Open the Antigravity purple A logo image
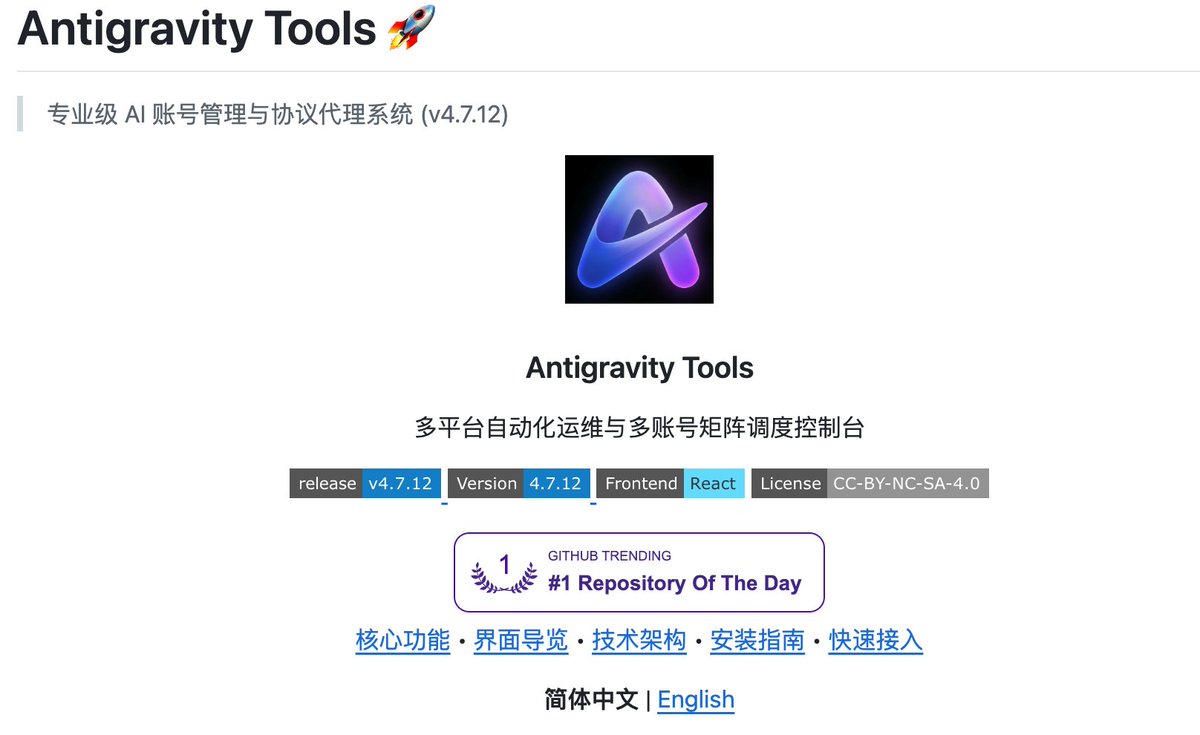Viewport: 1200px width, 735px height. [639, 229]
